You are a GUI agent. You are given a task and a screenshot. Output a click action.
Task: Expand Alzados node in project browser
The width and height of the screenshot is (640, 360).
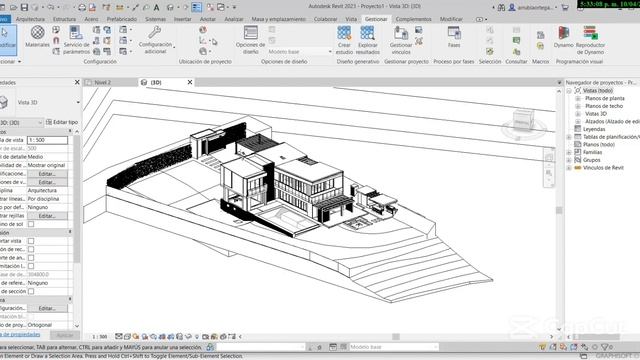pos(578,122)
